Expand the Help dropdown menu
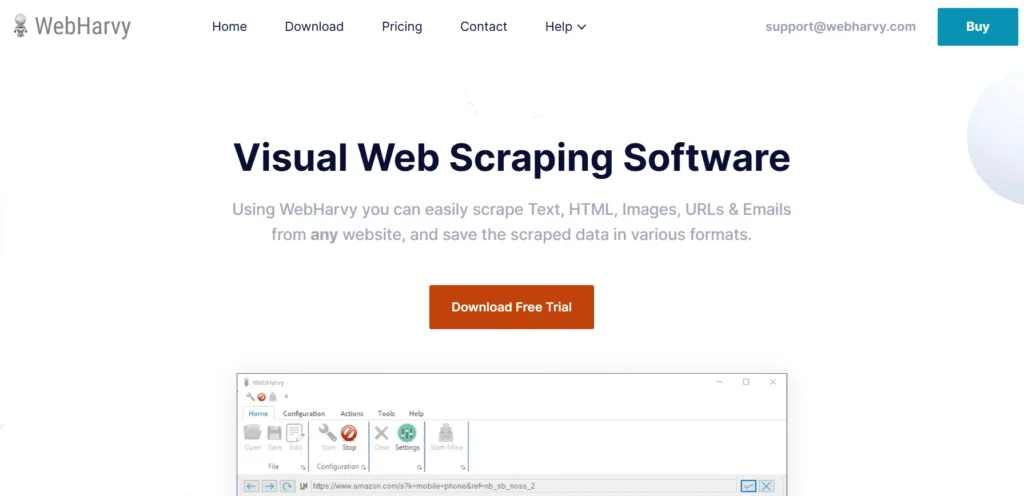Screen dimensions: 1024x496 coord(566,27)
